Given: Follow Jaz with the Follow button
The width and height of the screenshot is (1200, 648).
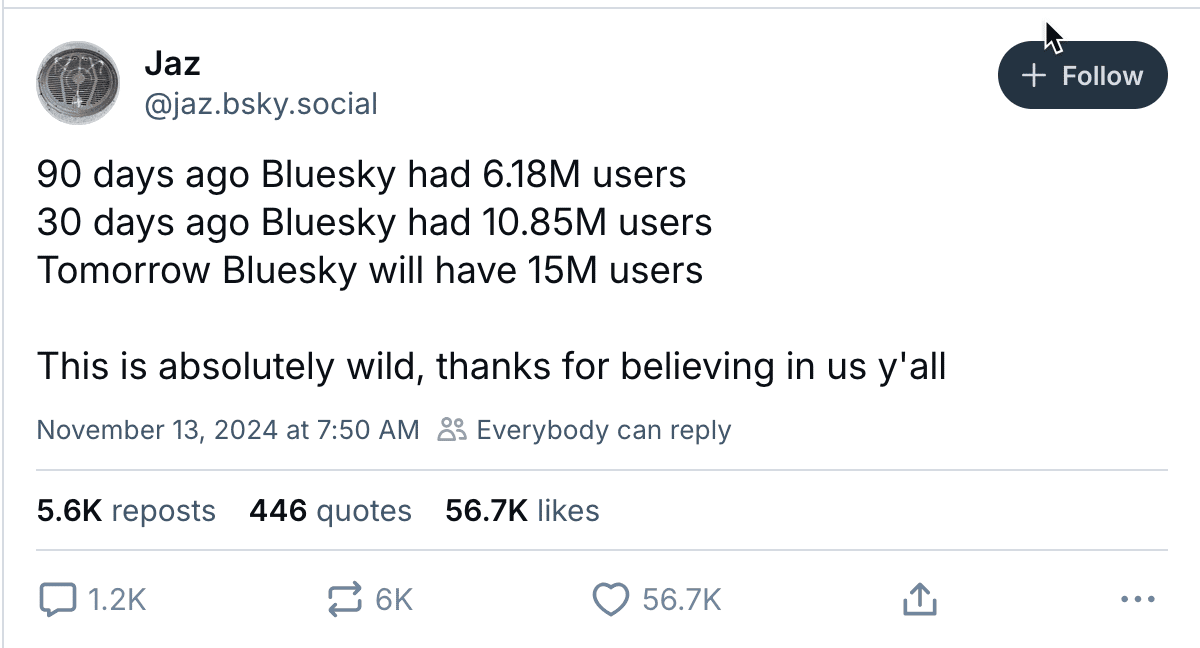Looking at the screenshot, I should click(x=1083, y=75).
